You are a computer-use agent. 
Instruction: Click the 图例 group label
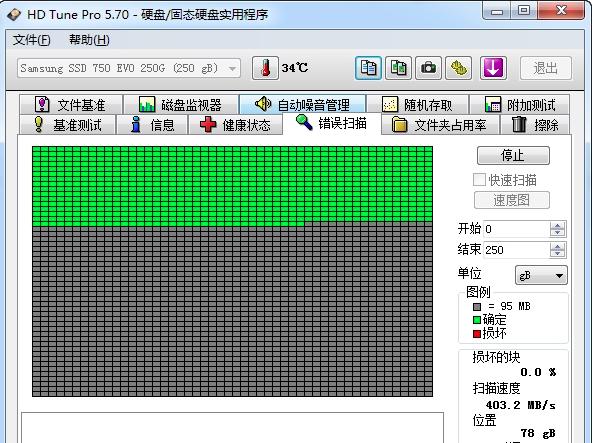point(478,292)
